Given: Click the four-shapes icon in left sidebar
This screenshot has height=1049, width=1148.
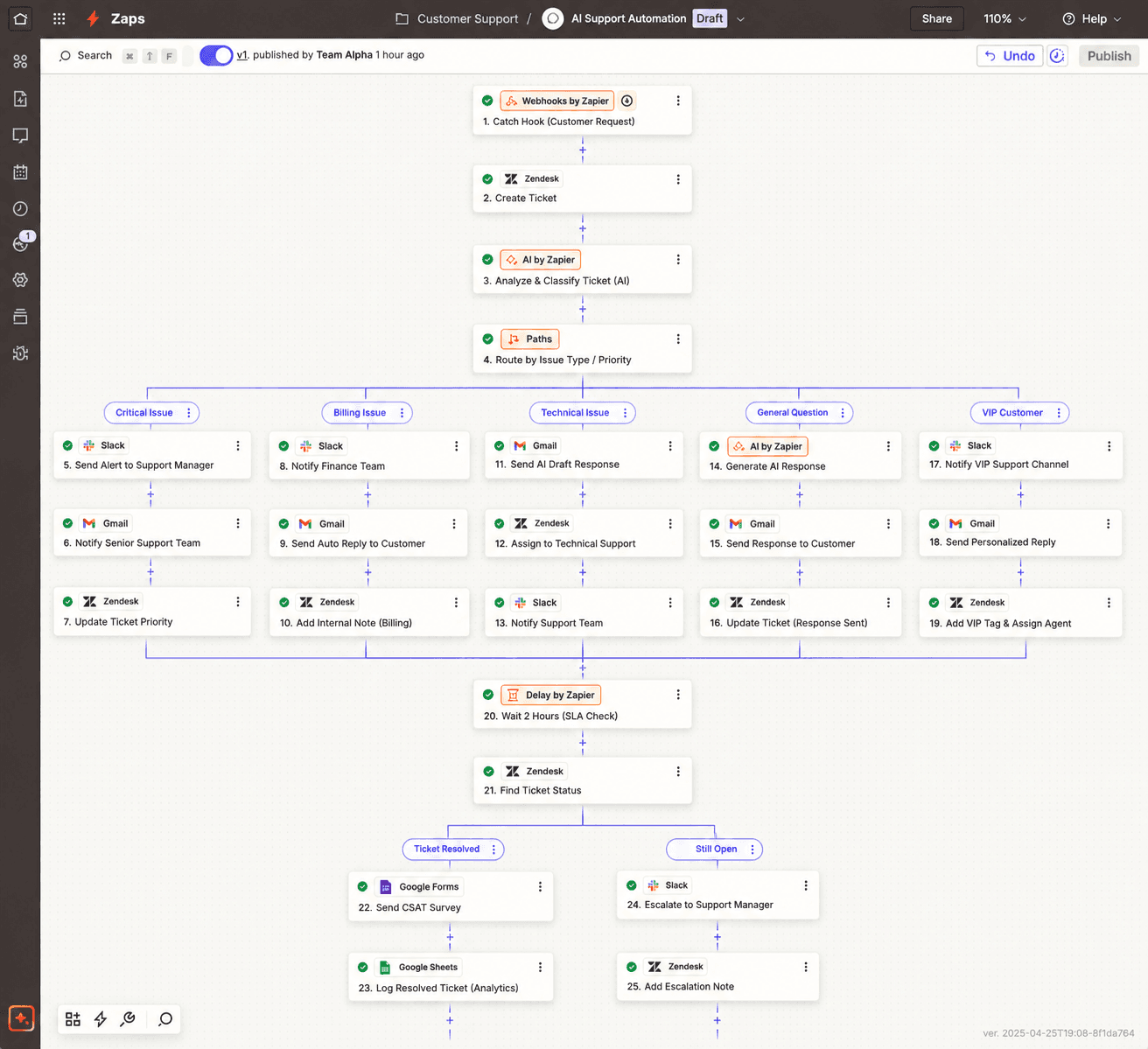Looking at the screenshot, I should tap(20, 61).
